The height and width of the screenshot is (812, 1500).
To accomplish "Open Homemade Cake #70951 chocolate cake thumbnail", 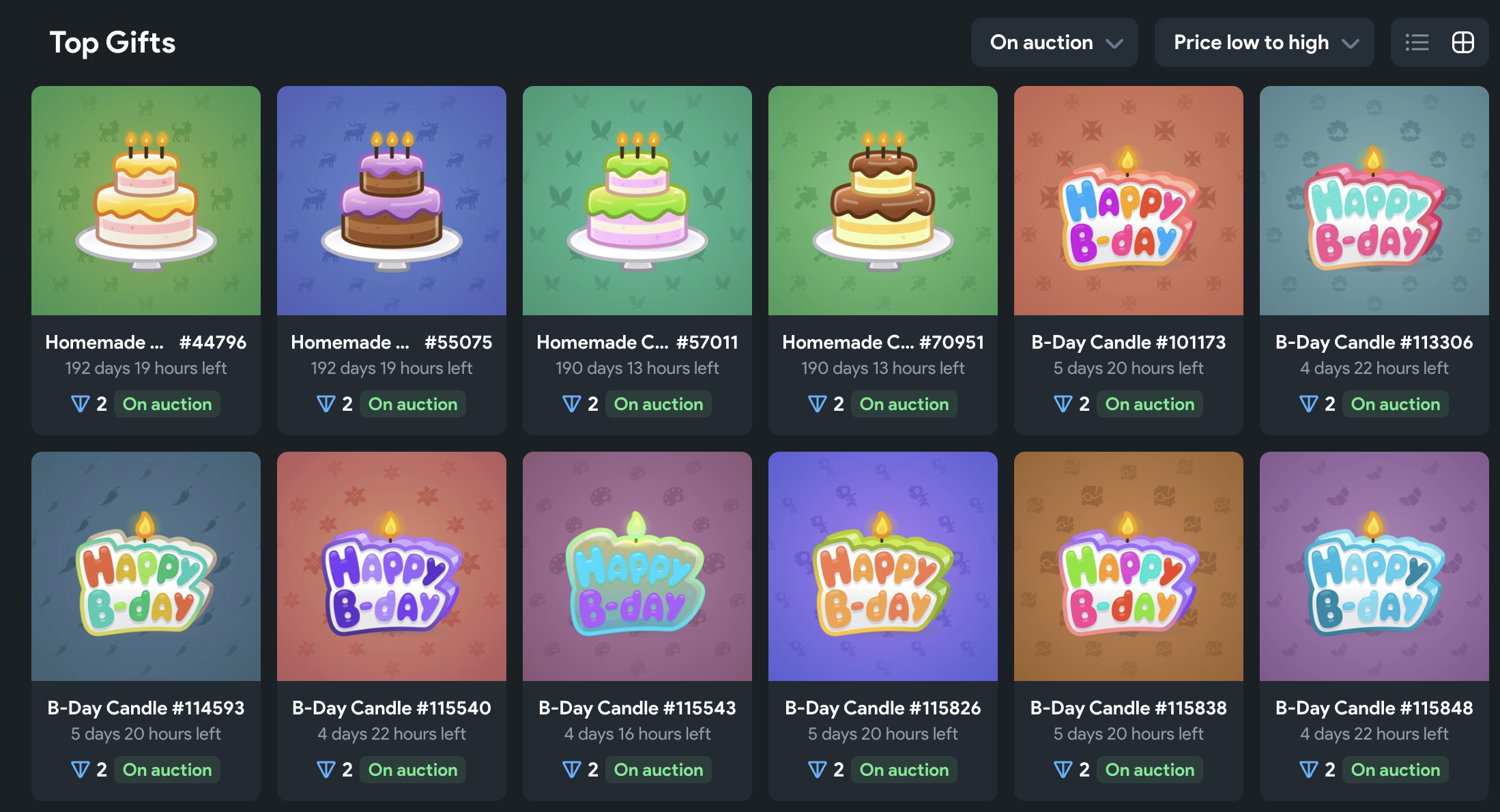I will [883, 201].
